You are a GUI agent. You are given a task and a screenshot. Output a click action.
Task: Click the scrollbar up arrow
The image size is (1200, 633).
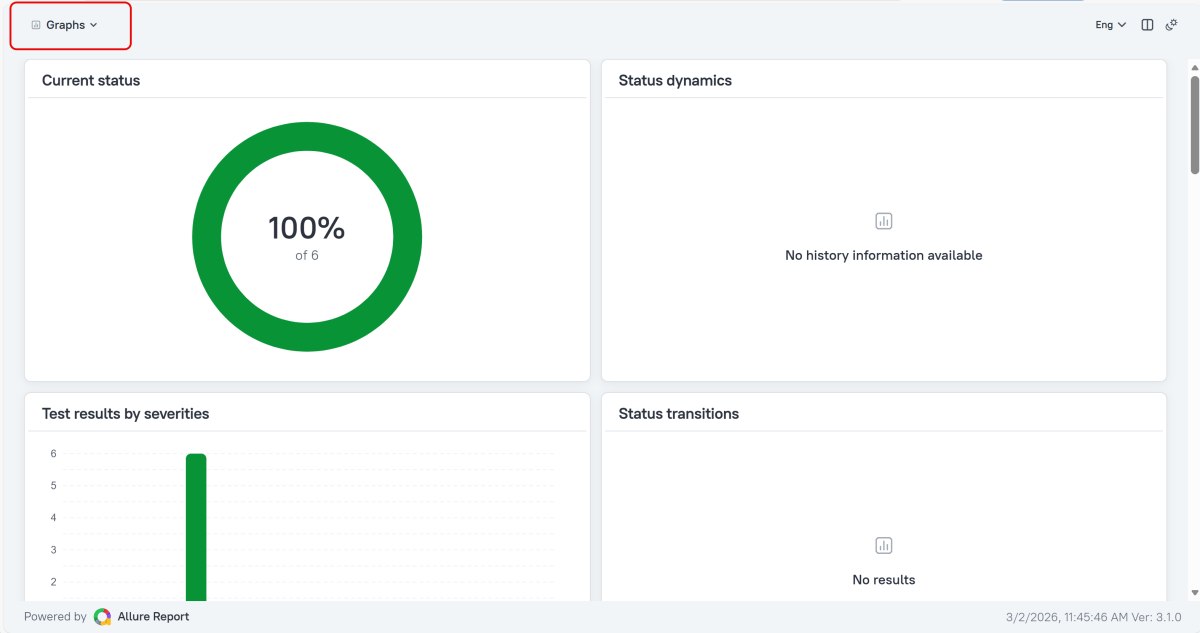pyautogui.click(x=1194, y=66)
